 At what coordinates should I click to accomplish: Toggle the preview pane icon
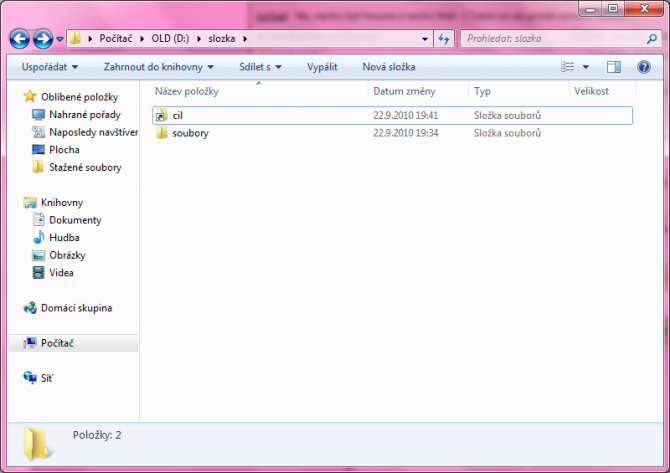[614, 67]
